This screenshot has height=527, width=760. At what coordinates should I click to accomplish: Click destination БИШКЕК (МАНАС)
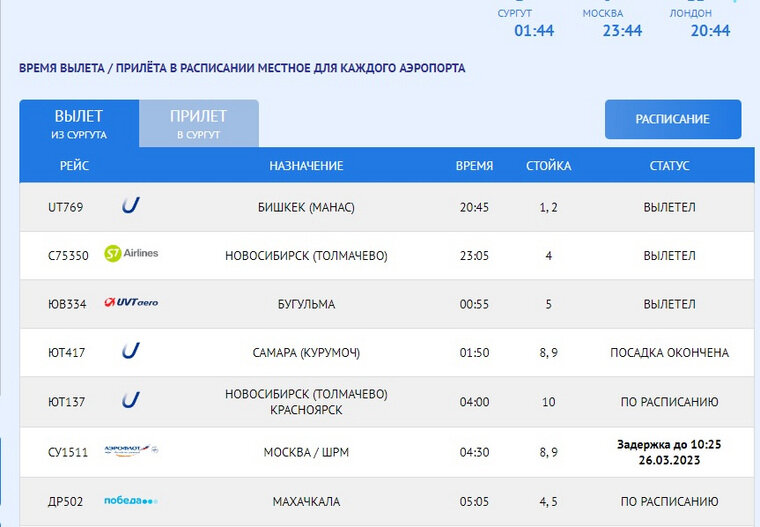[x=306, y=208]
